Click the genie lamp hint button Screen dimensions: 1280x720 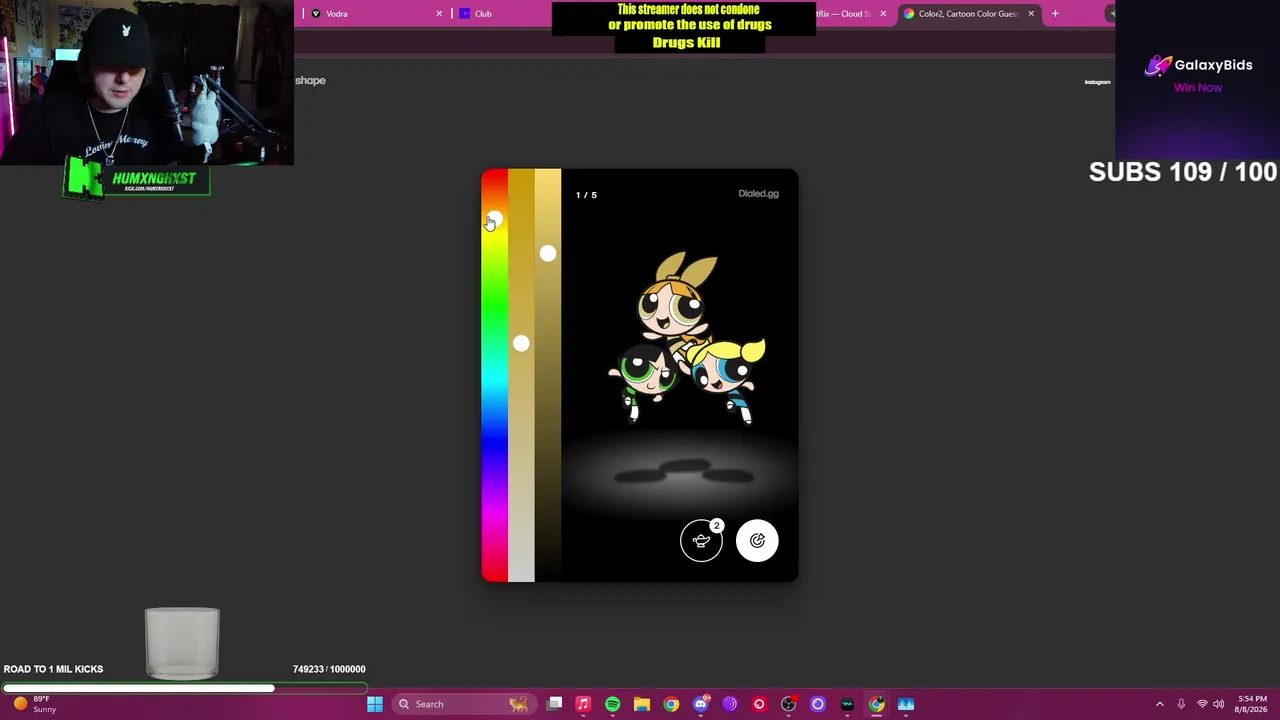pos(701,541)
